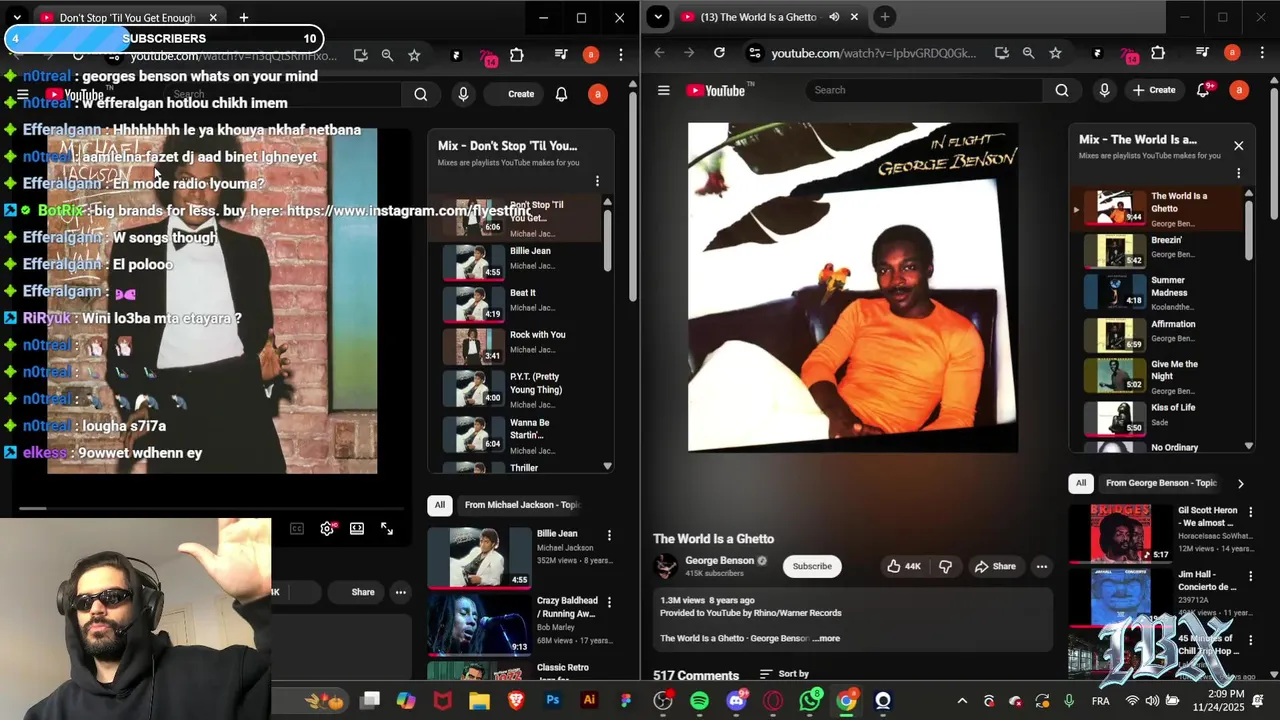This screenshot has height=720, width=1280.
Task: Open notifications bell in right YouTube window
Action: coord(1203,90)
